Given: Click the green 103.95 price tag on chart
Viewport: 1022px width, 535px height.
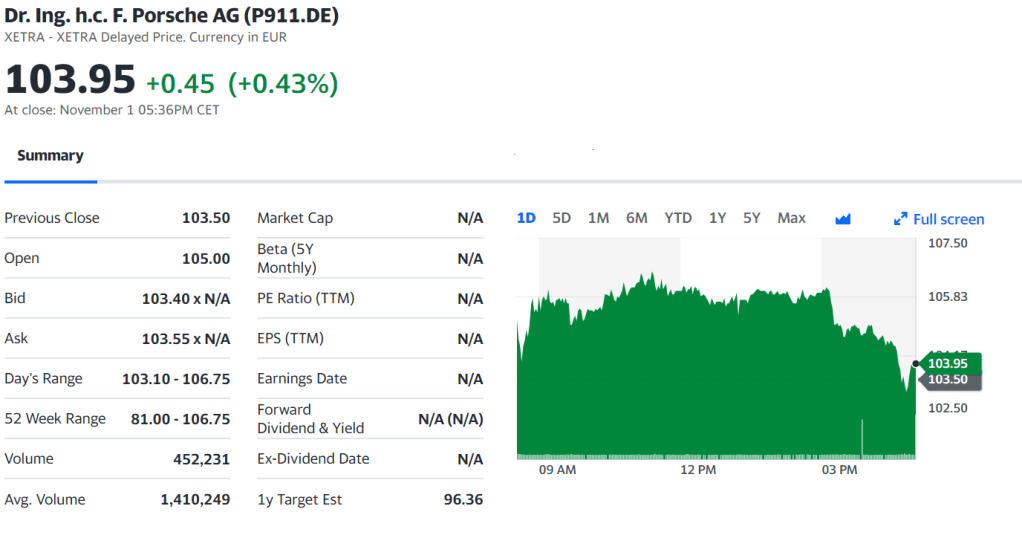Looking at the screenshot, I should 949,363.
